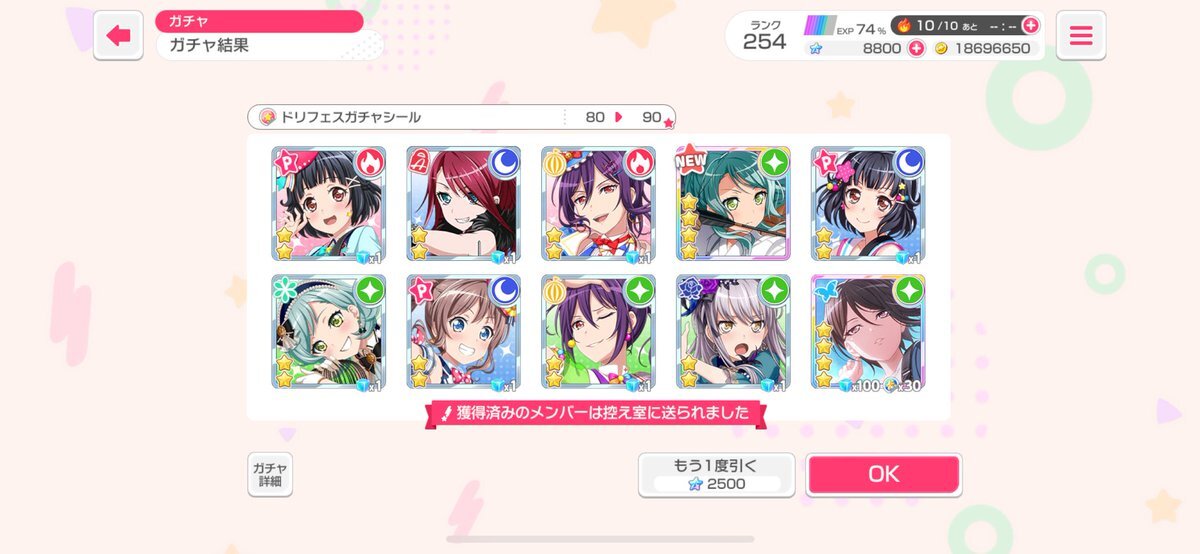This screenshot has width=1200, height=554.
Task: Pull again with もう1度引く 2500 button
Action: tap(717, 474)
